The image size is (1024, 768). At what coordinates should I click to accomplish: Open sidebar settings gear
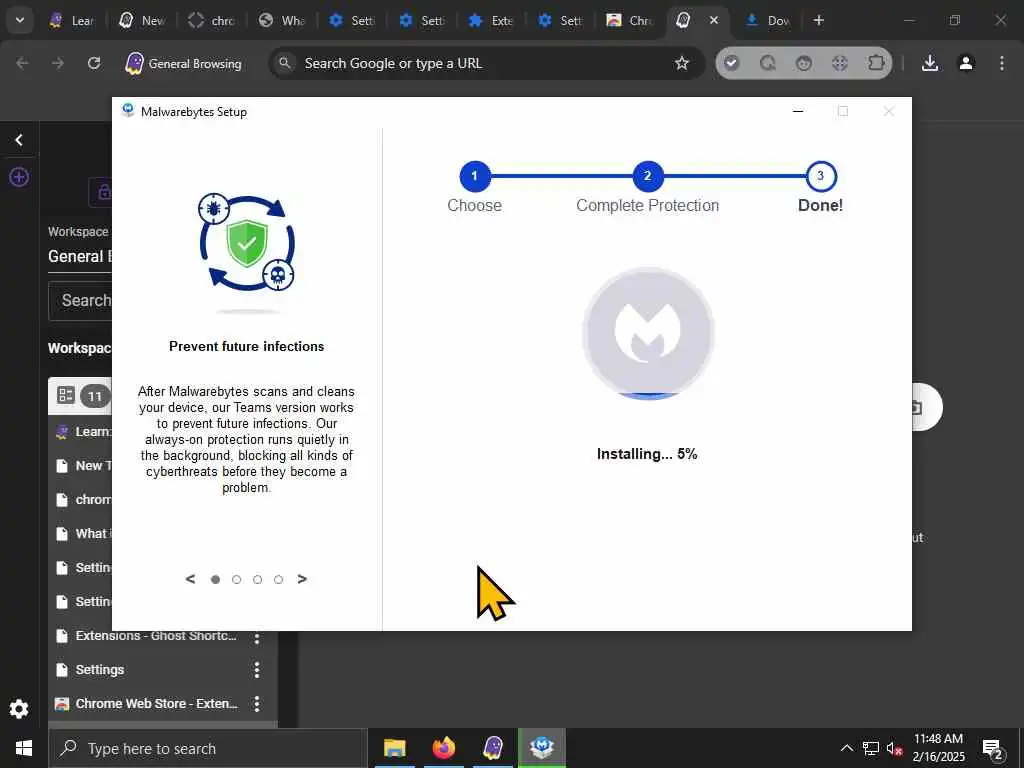coord(19,709)
